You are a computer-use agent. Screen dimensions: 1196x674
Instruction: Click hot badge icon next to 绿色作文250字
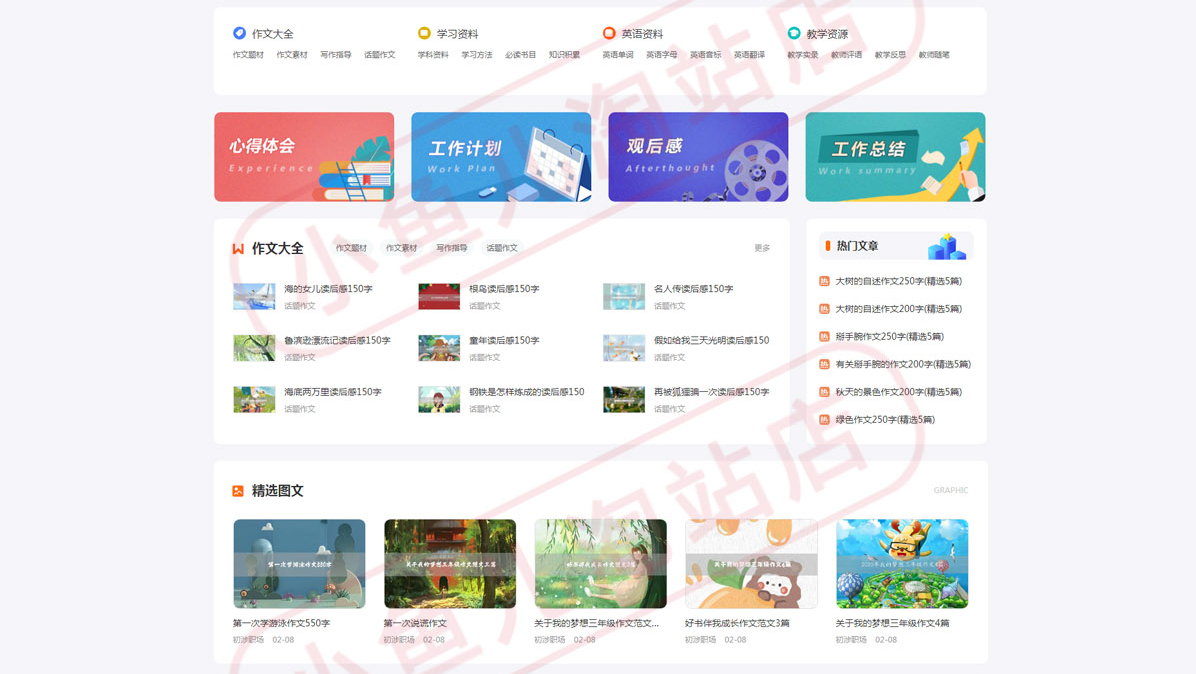(824, 419)
